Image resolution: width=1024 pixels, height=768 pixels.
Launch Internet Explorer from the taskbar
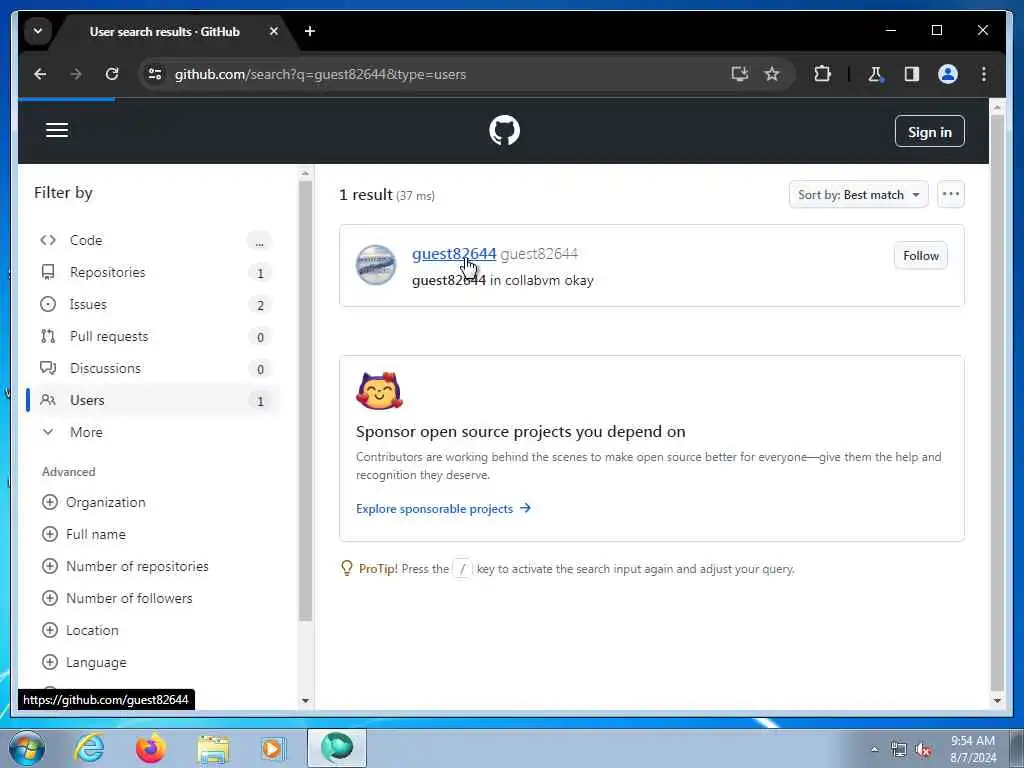coord(89,748)
